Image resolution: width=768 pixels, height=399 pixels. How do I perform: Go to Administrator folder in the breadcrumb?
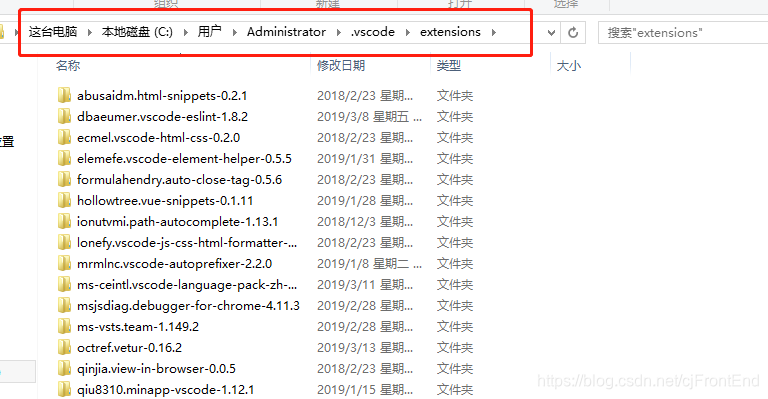click(x=286, y=32)
